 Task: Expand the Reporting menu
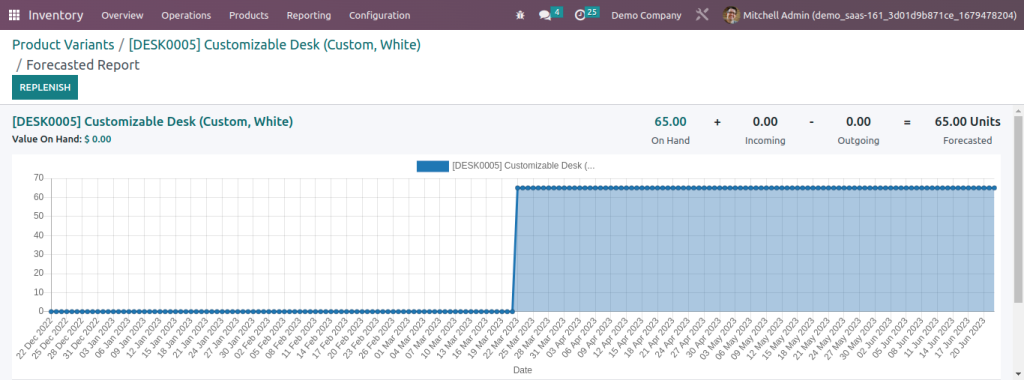(309, 15)
